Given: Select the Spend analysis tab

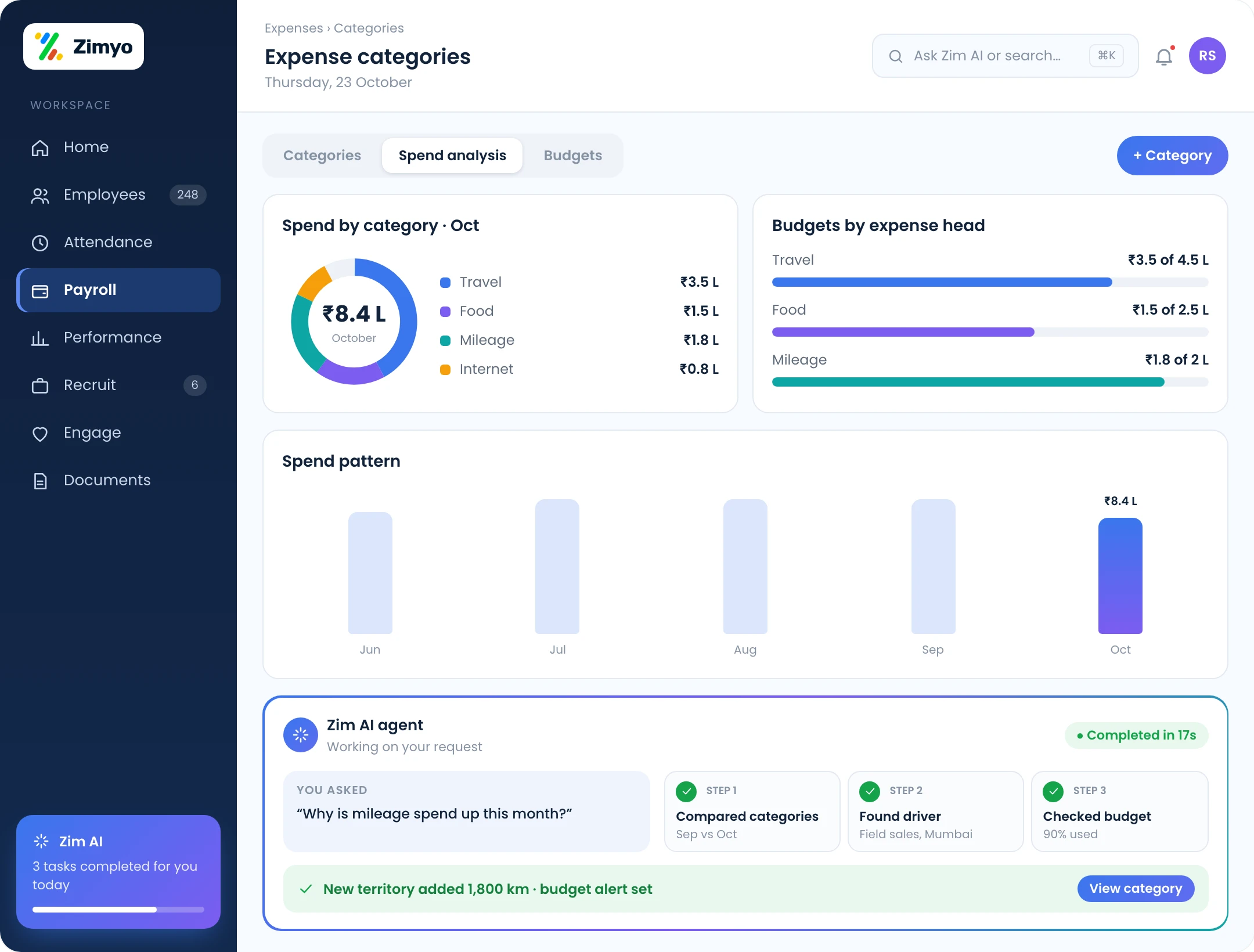Looking at the screenshot, I should coord(452,156).
